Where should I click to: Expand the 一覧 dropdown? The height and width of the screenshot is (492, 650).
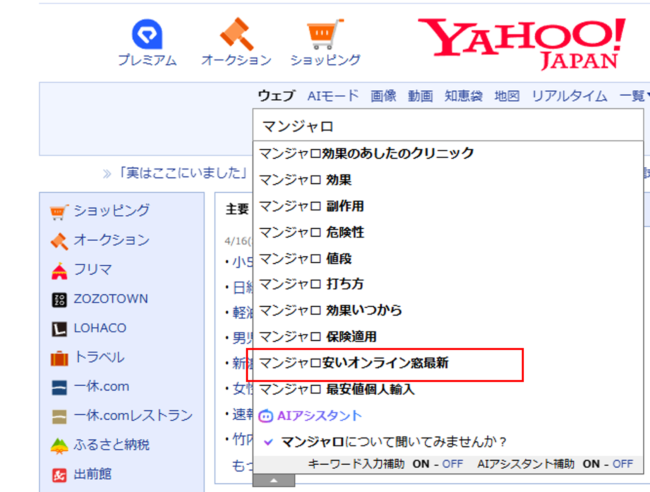click(634, 96)
